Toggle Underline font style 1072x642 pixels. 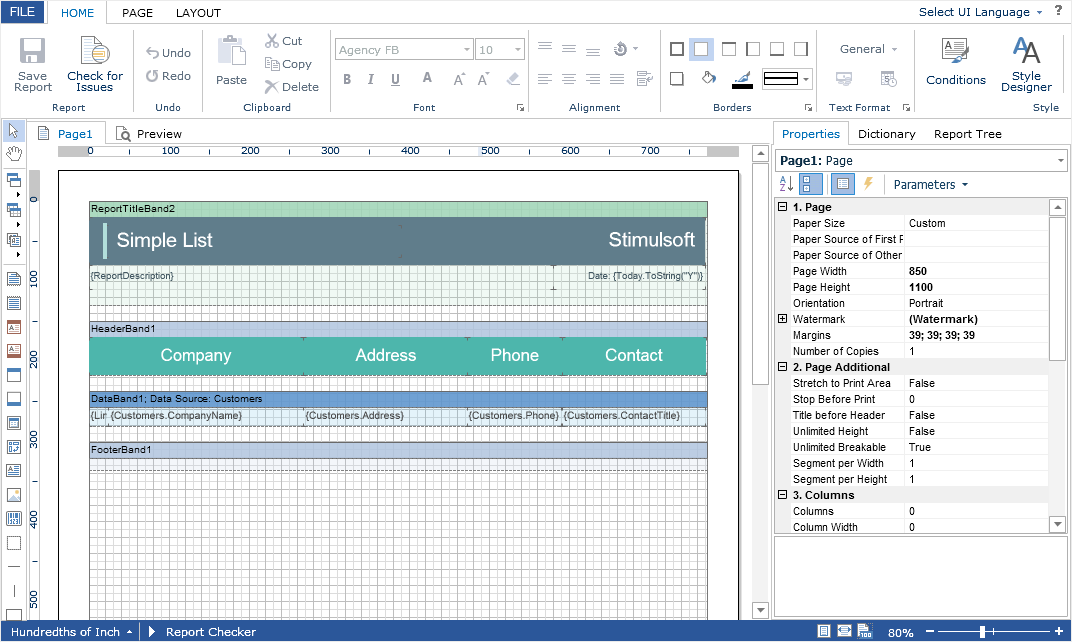click(395, 79)
